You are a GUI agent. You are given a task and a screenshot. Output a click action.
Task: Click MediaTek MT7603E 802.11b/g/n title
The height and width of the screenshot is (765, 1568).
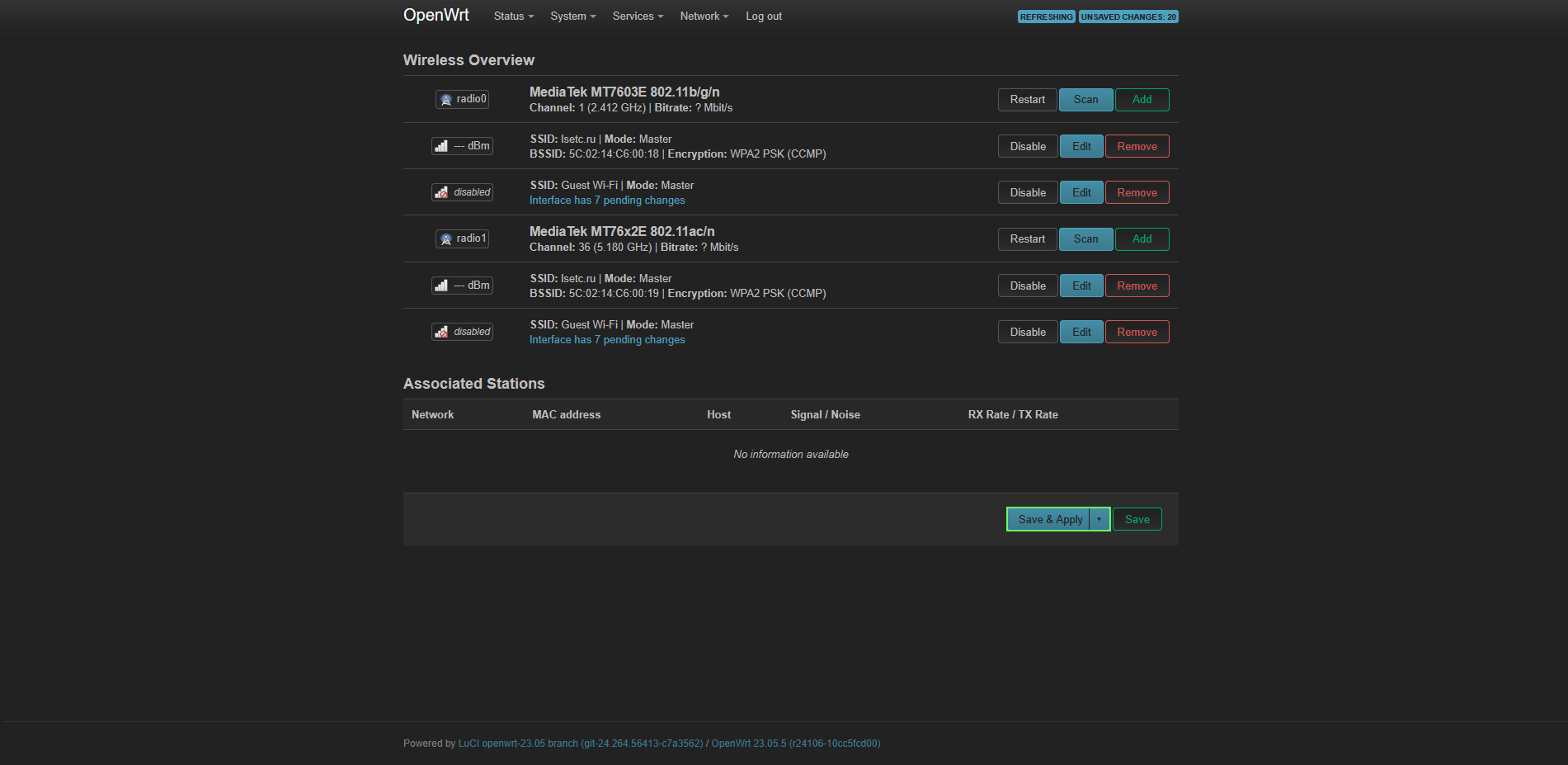624,92
